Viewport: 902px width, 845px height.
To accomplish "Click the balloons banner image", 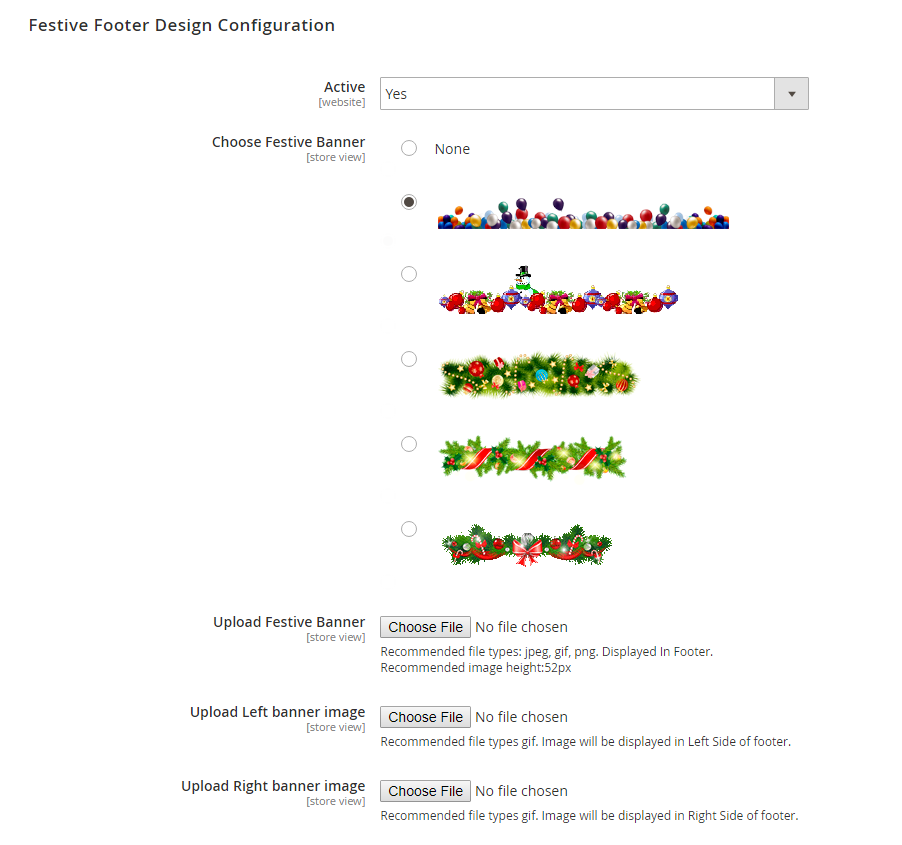I will 583,214.
